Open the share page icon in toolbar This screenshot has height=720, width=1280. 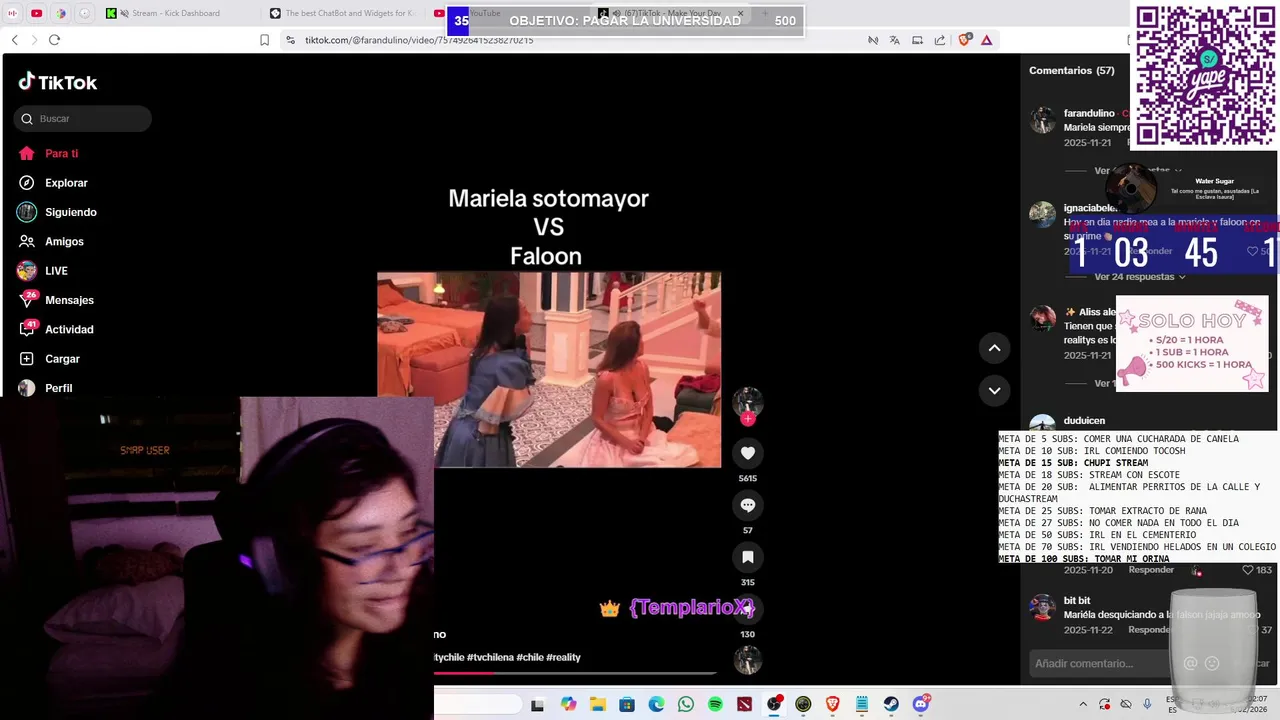[x=940, y=40]
